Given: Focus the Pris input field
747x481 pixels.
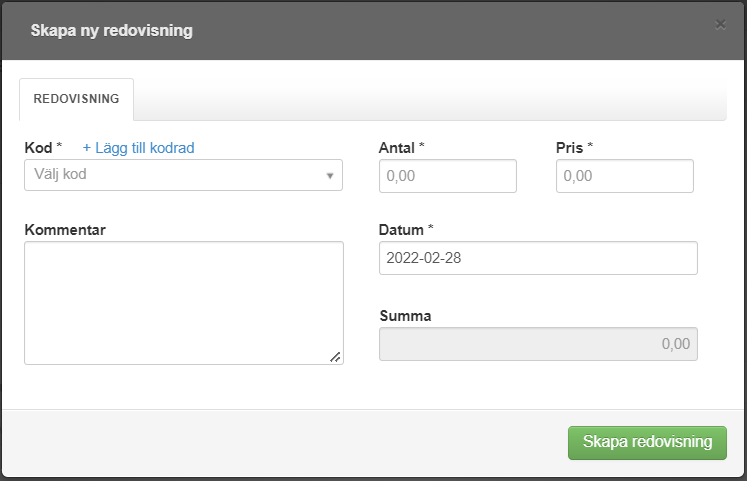Looking at the screenshot, I should pos(624,176).
